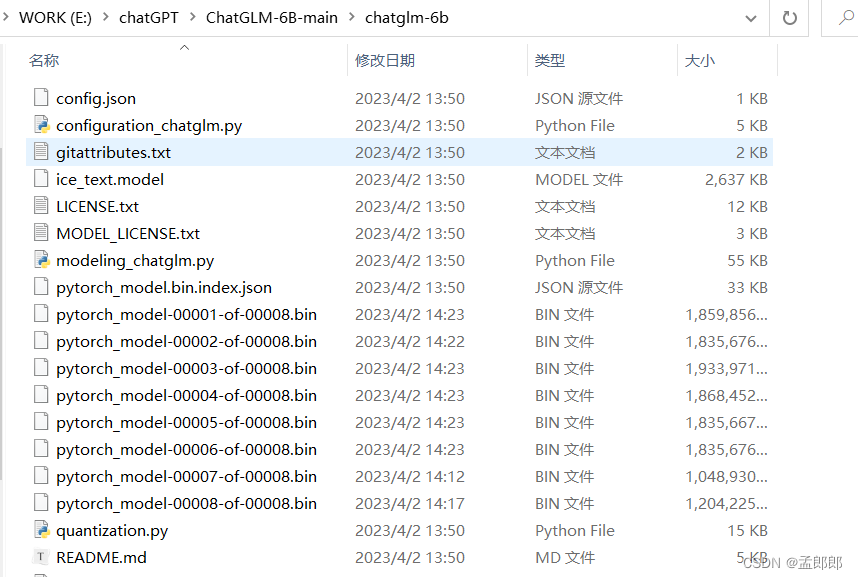Select pytorch_model-00003-of-00008.bin file name
Screen dimensions: 858x579
(186, 368)
